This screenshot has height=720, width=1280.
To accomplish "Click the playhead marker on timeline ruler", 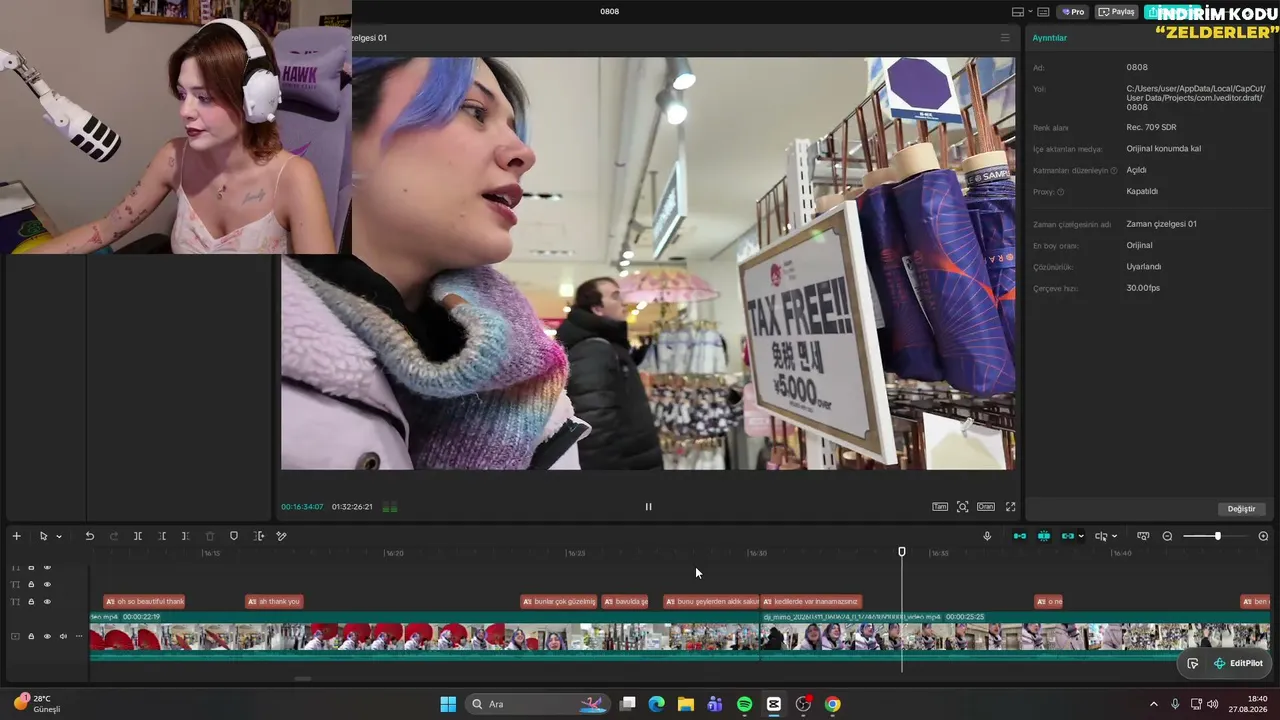I will (902, 552).
